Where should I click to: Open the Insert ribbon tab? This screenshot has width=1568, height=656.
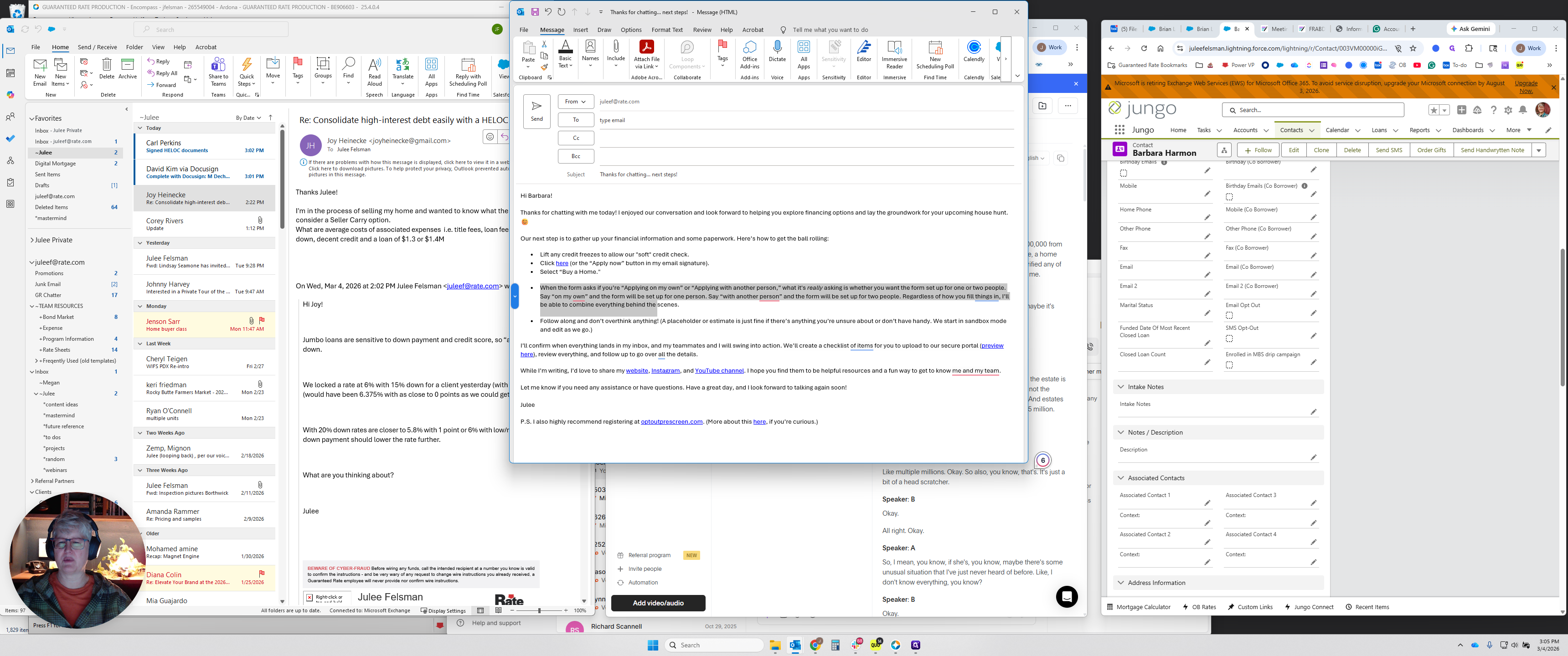click(580, 30)
